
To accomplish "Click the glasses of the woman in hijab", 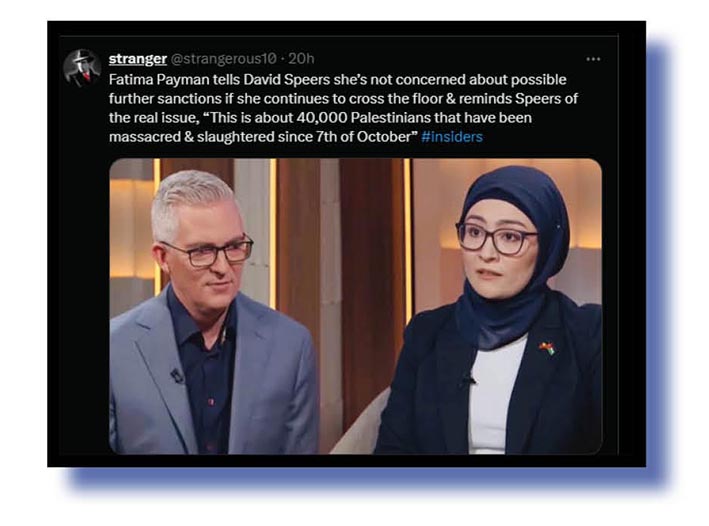I will click(496, 237).
